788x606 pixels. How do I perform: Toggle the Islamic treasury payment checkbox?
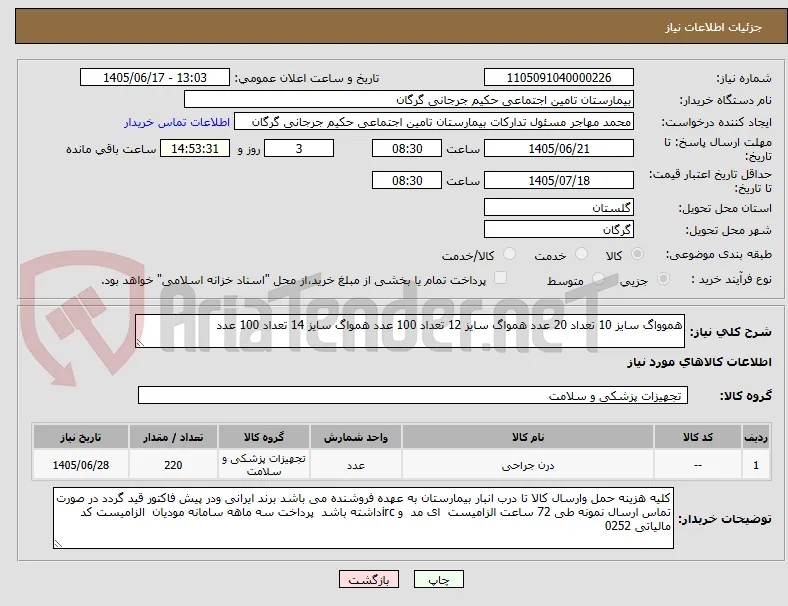(501, 278)
